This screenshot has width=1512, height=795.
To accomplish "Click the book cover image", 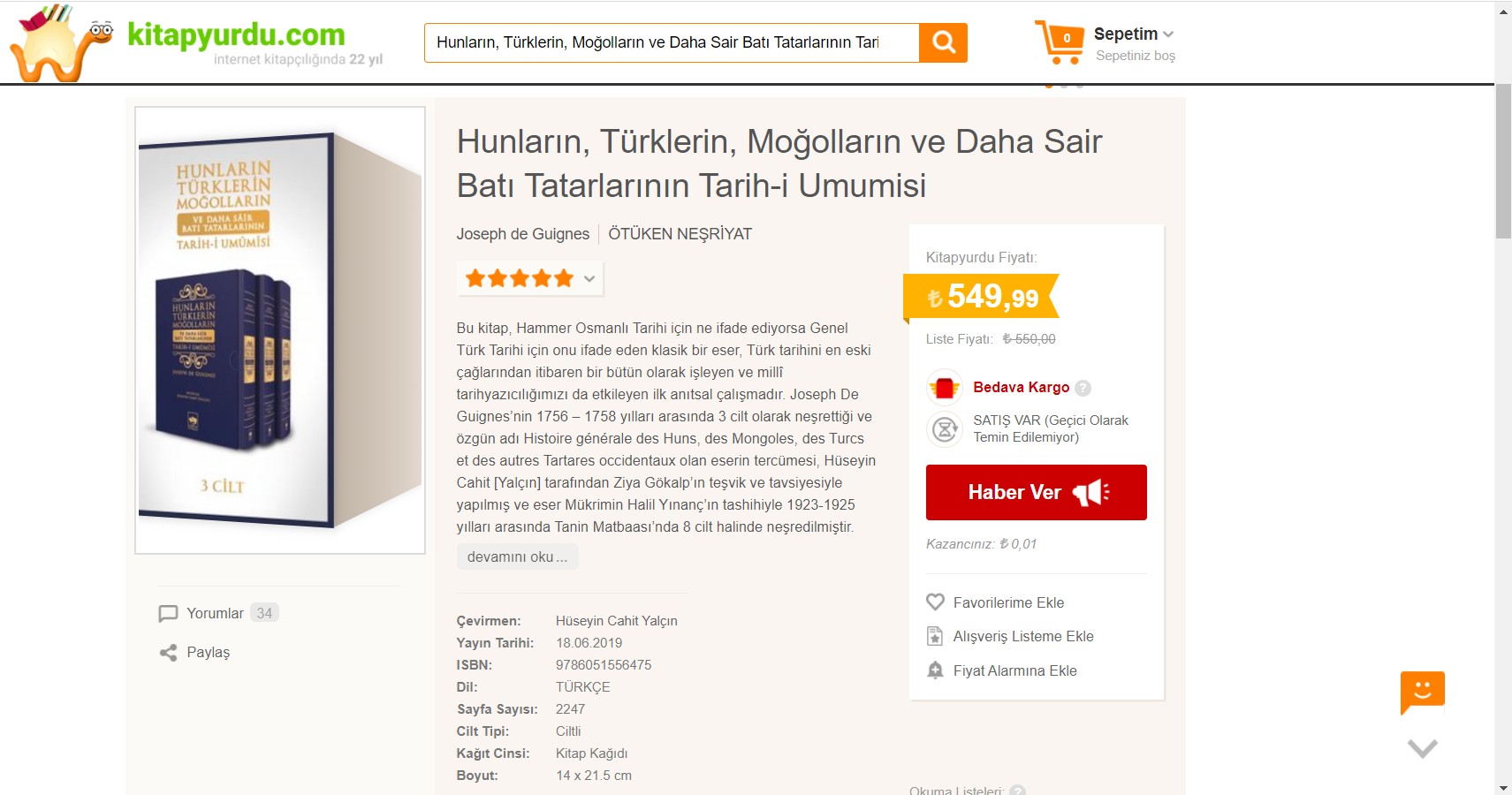I will (280, 330).
